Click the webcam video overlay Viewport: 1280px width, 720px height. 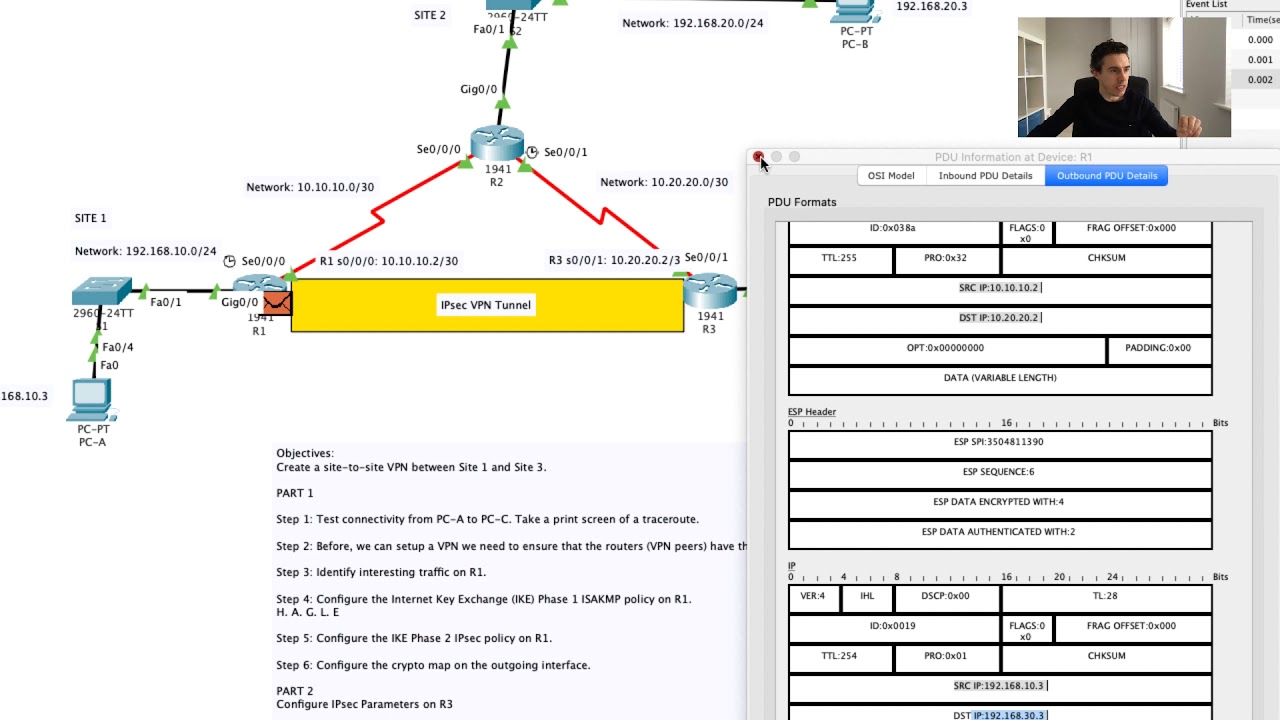(1124, 77)
